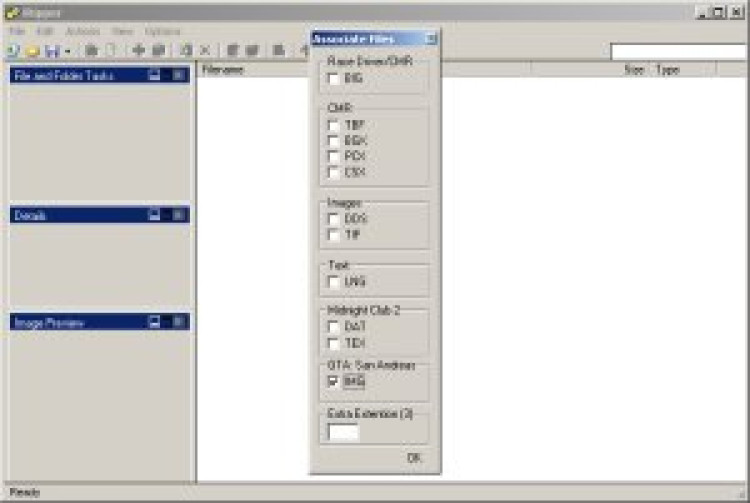Close the Associate Files dialog
The image size is (750, 503).
click(431, 39)
